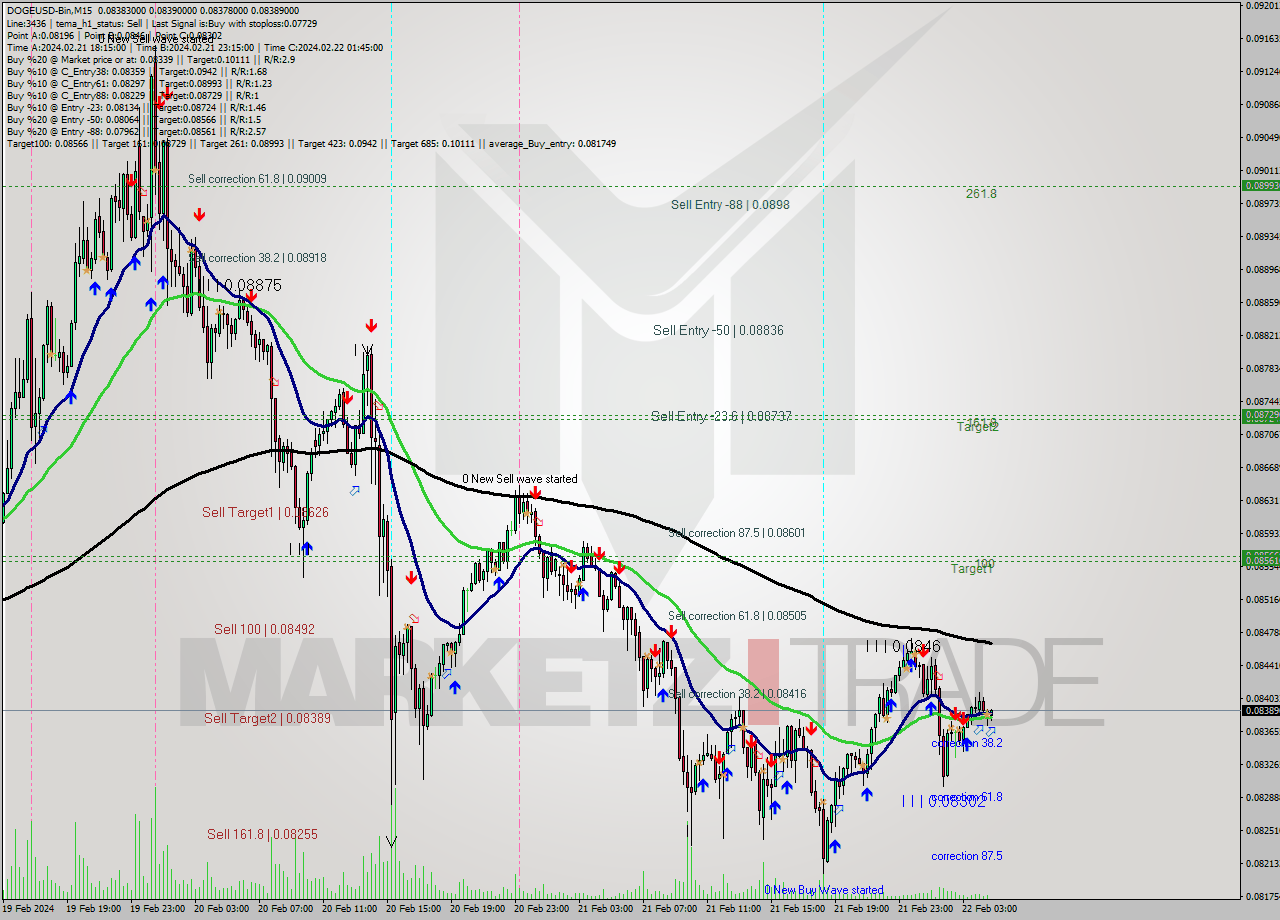Click the green 0.08993 price axis tag

pyautogui.click(x=1259, y=186)
